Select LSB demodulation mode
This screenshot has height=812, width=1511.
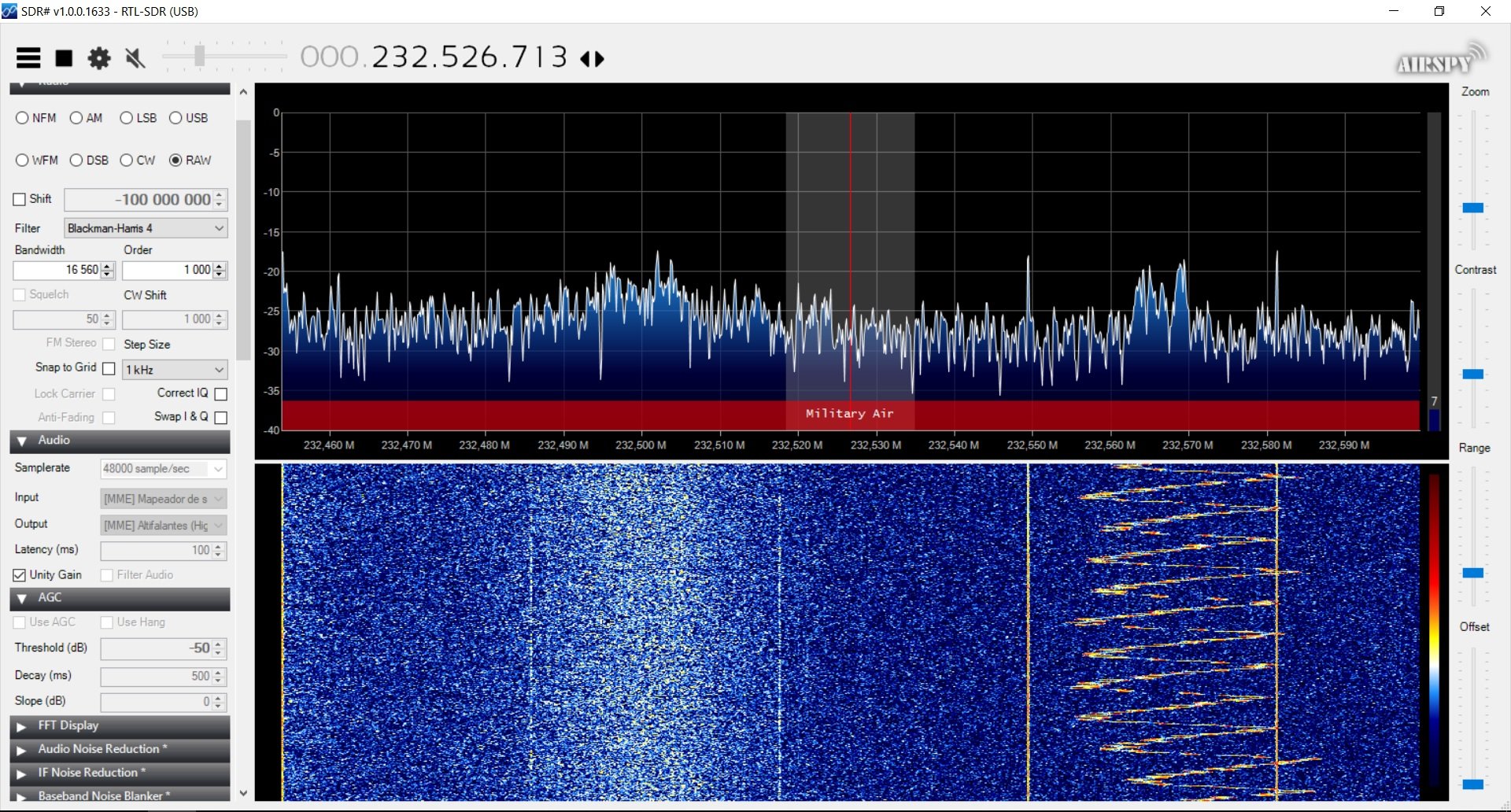click(x=138, y=118)
